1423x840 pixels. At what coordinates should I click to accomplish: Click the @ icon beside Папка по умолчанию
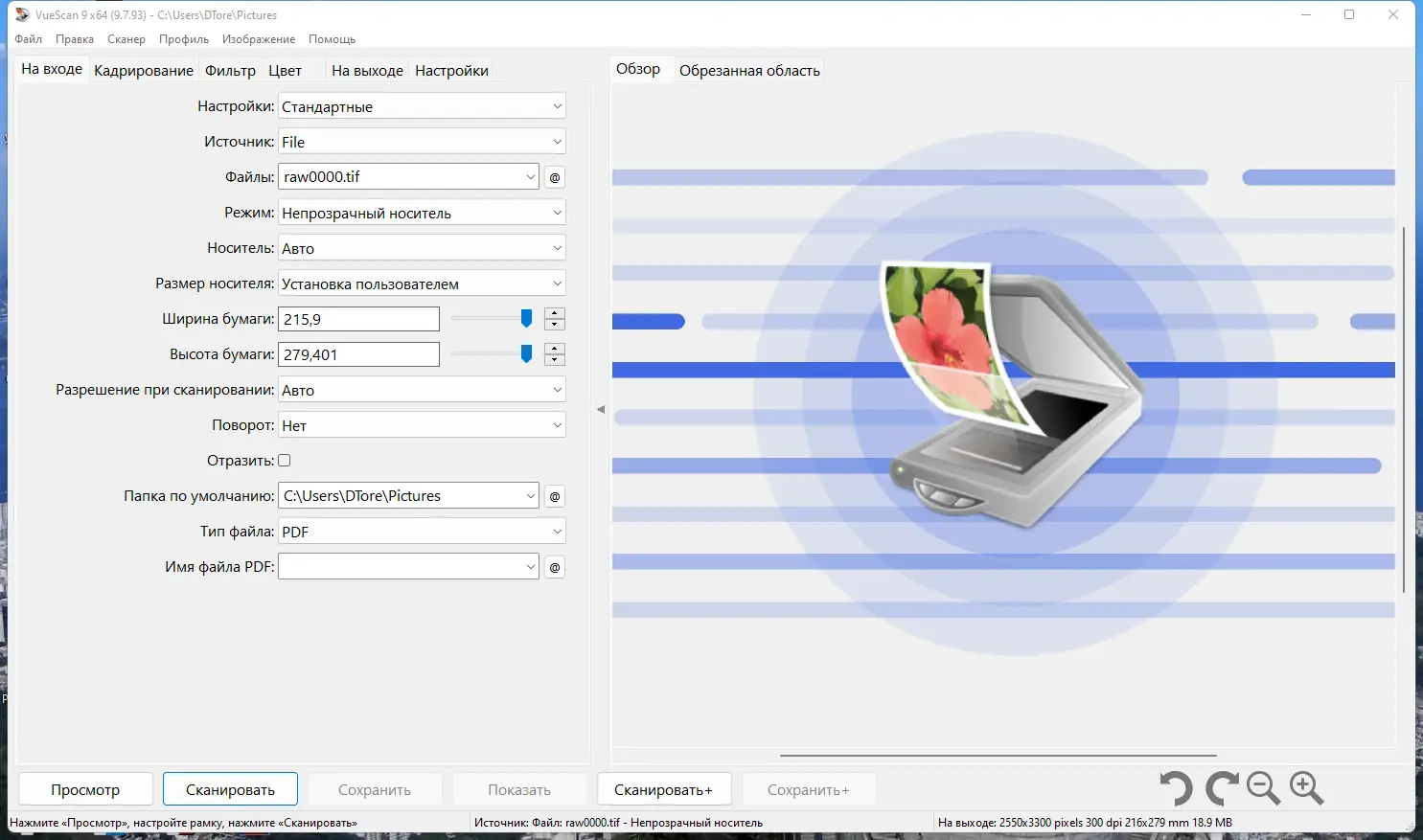(x=554, y=495)
